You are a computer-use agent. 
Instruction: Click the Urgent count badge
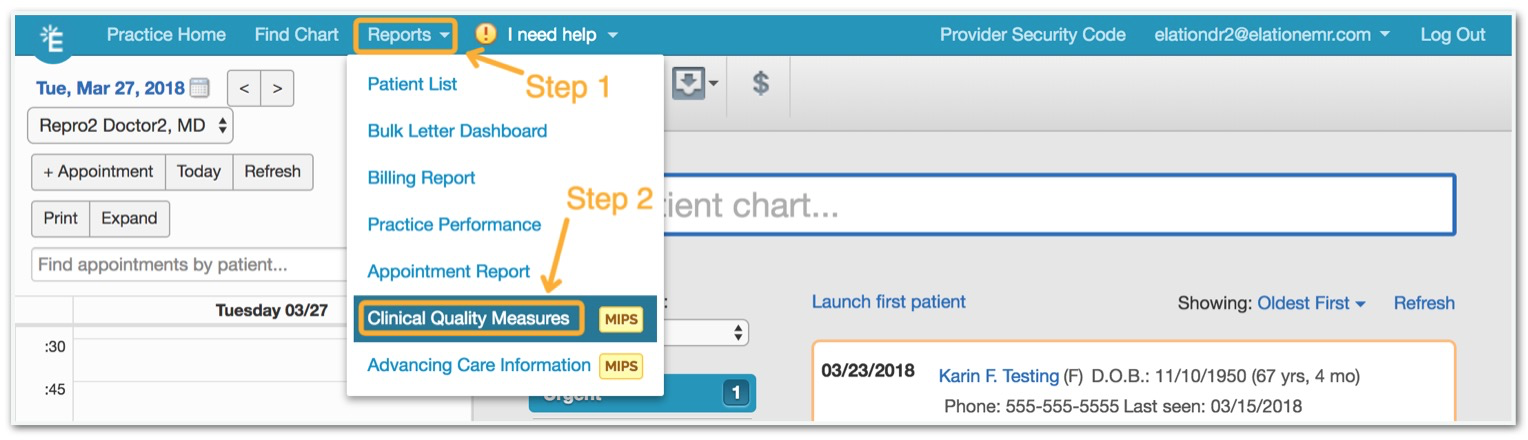point(736,393)
